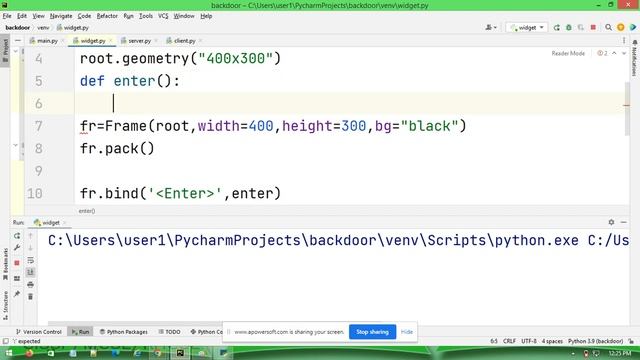Screen dimensions: 640x360
Task: Open the Edit menu
Action: [x=22, y=16]
